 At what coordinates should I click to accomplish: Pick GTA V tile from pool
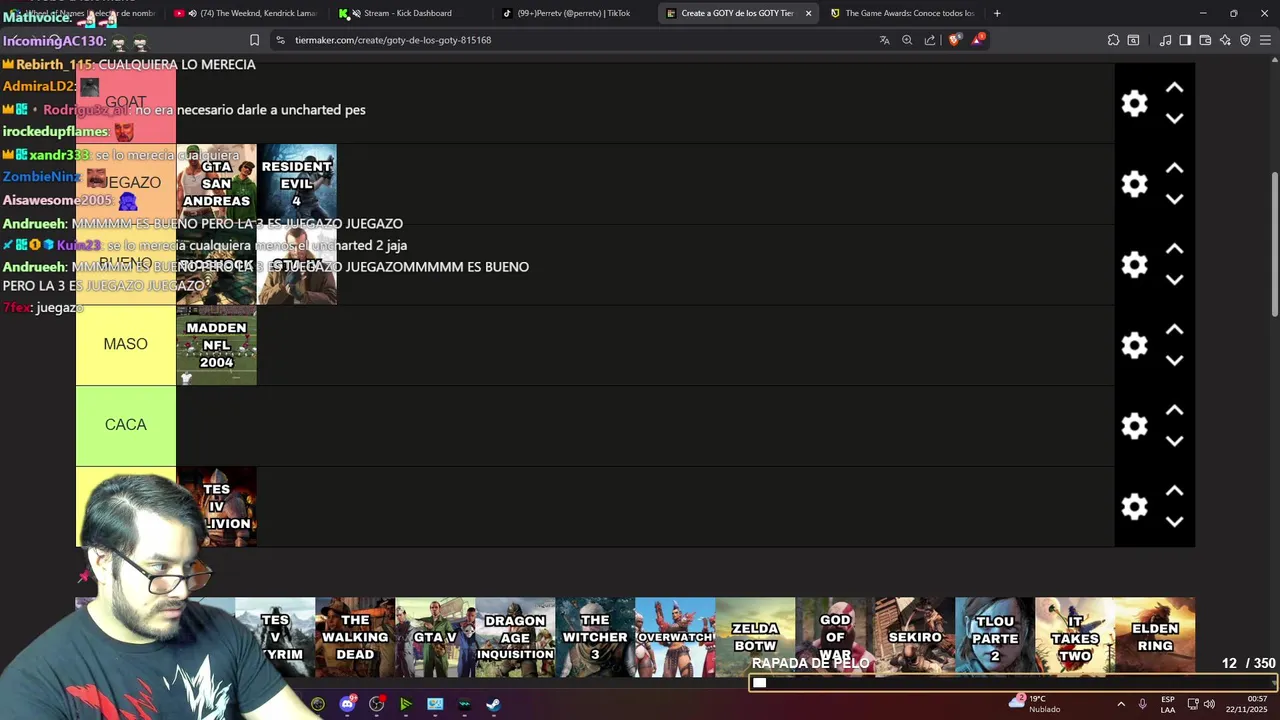435,637
